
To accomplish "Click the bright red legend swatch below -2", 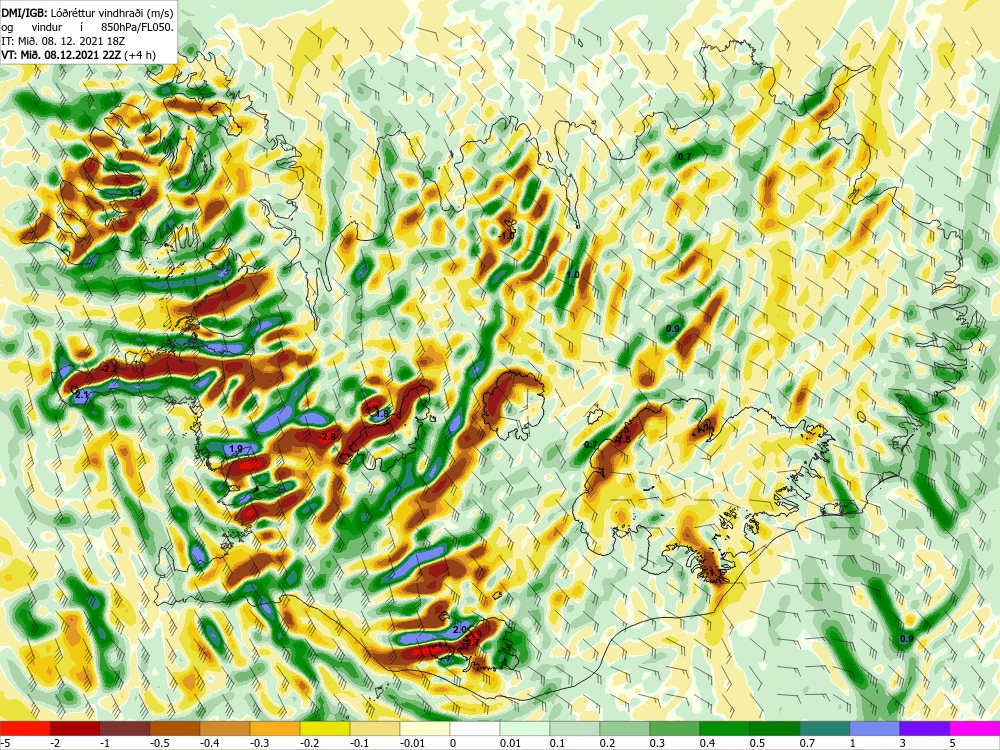I will [25, 728].
